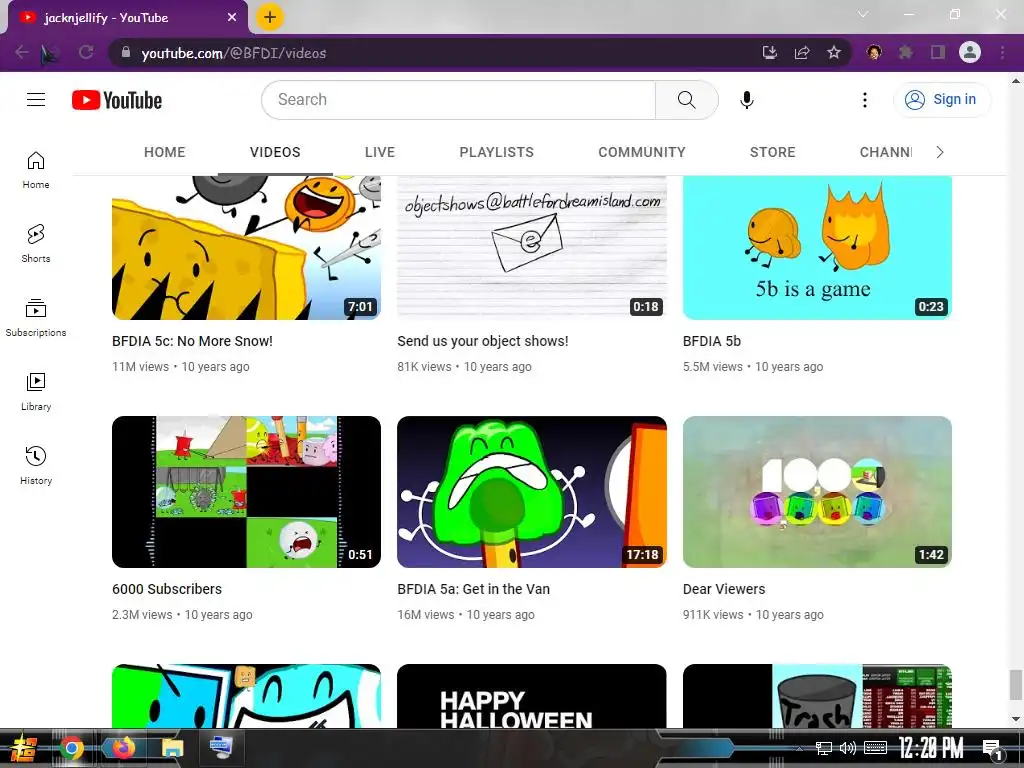Screen dimensions: 1024x768
Task: Open the tab search dropdown chevron
Action: 863,14
